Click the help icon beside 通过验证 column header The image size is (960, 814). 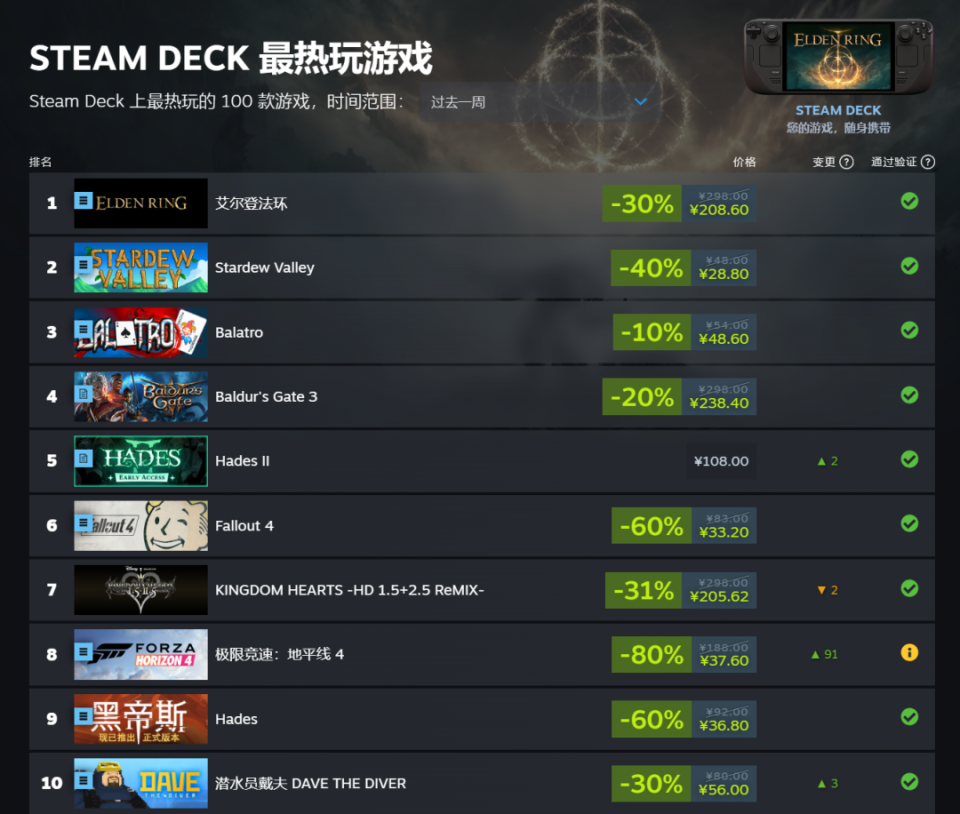coord(928,162)
